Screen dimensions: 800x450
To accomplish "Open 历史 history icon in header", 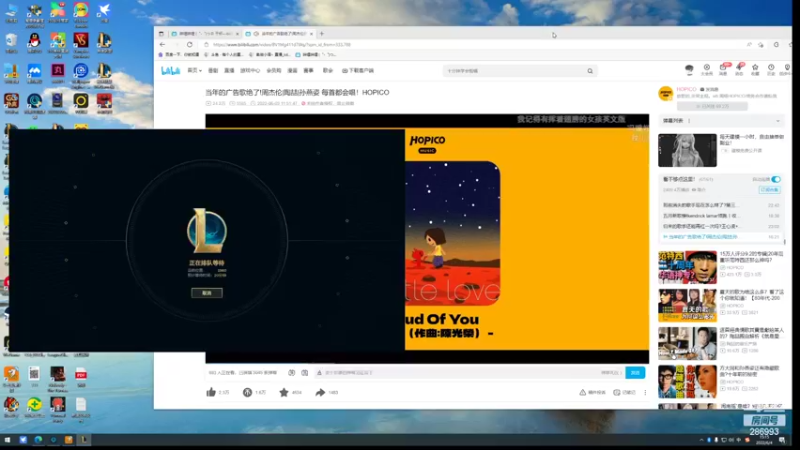I will tap(771, 69).
